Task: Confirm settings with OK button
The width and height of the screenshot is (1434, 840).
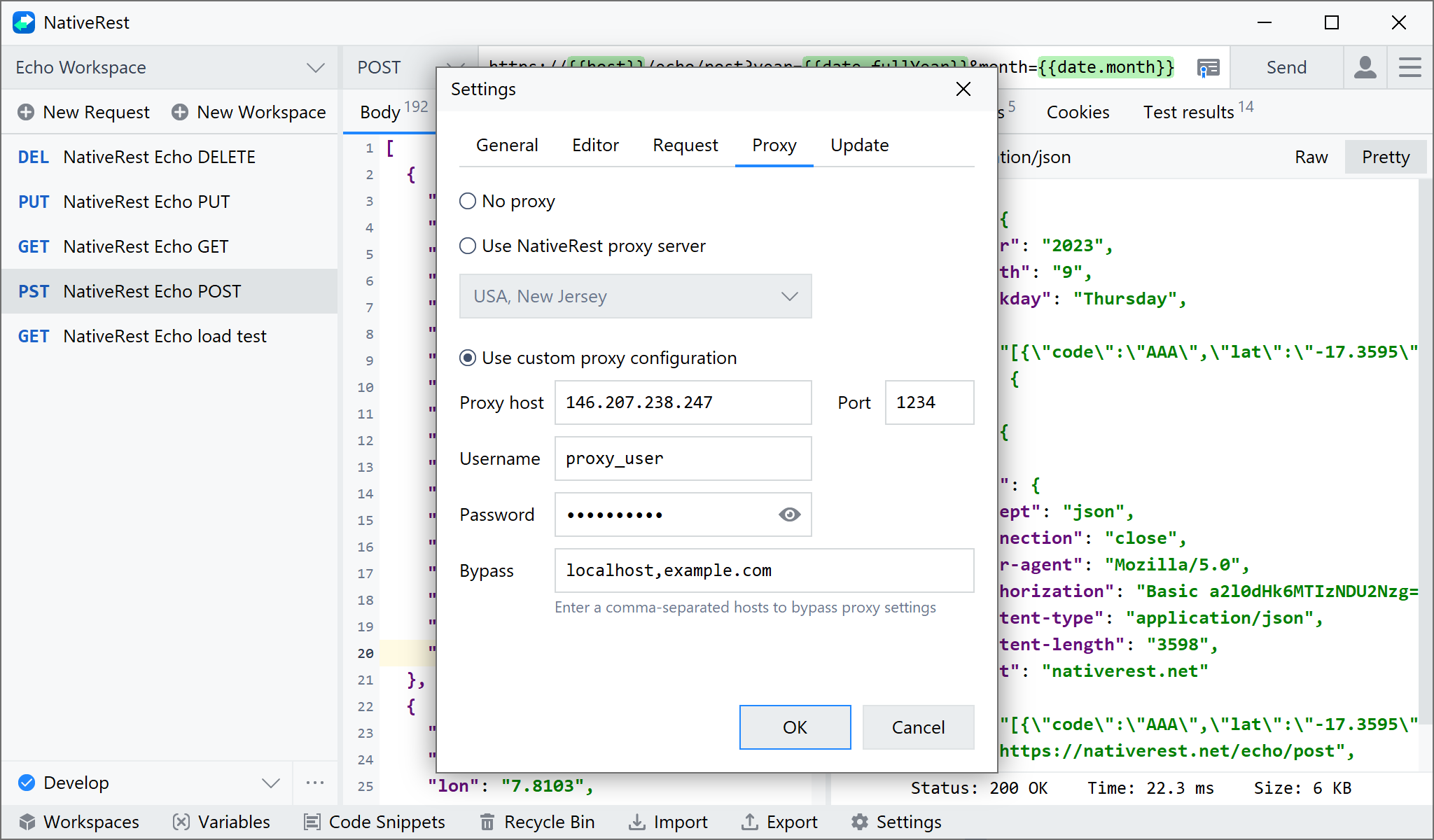Action: (795, 727)
